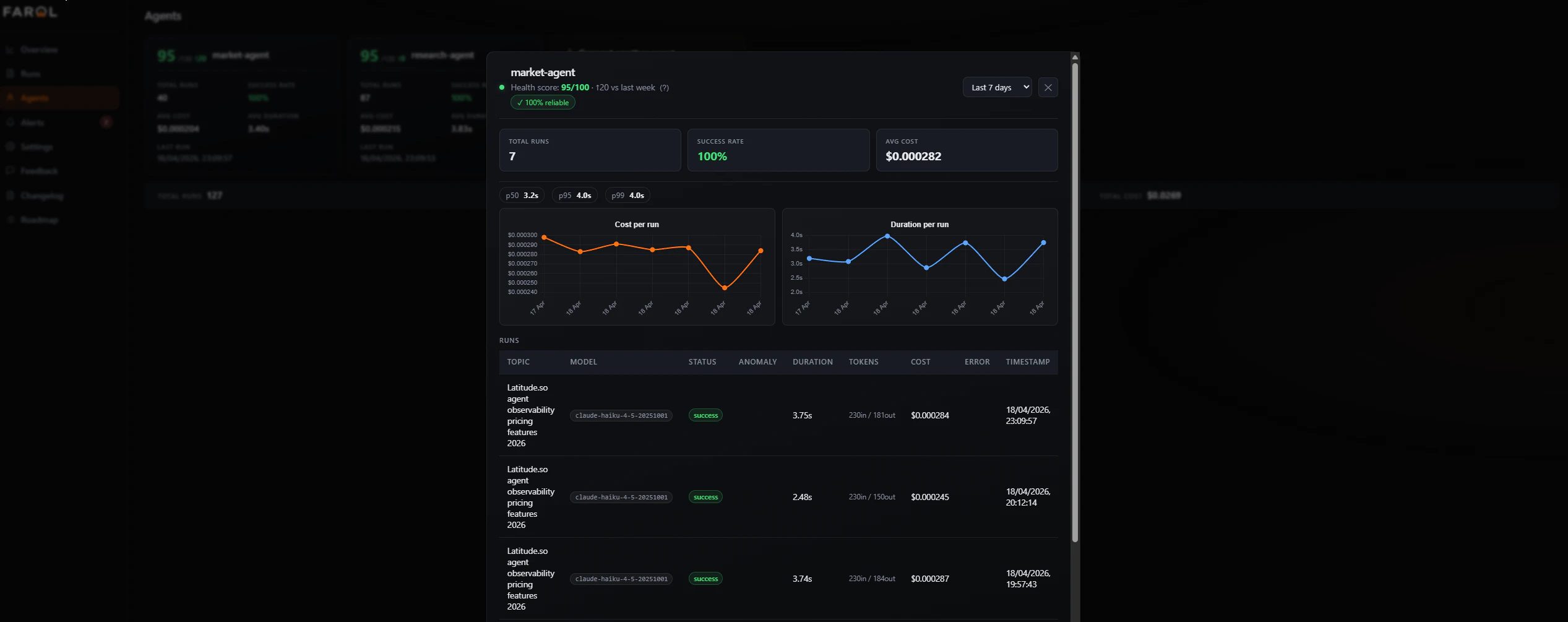Image resolution: width=1568 pixels, height=622 pixels.
Task: Open the market-agent card in the background page
Action: point(243,105)
